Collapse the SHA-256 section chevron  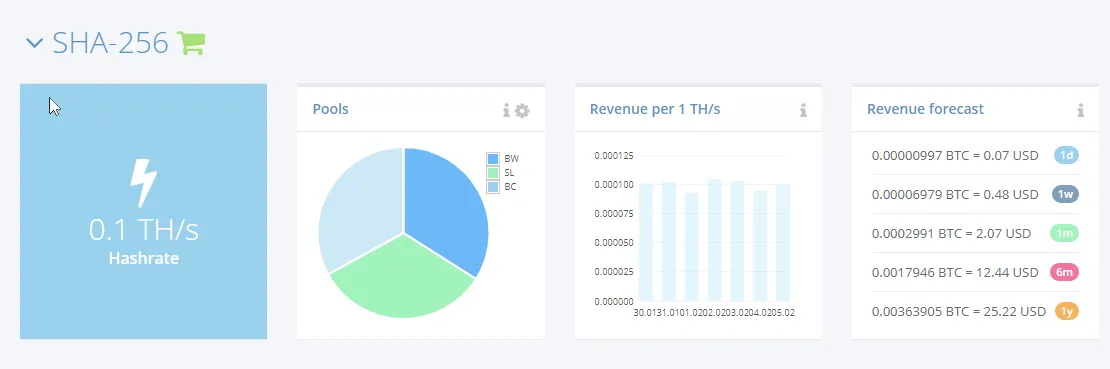35,44
